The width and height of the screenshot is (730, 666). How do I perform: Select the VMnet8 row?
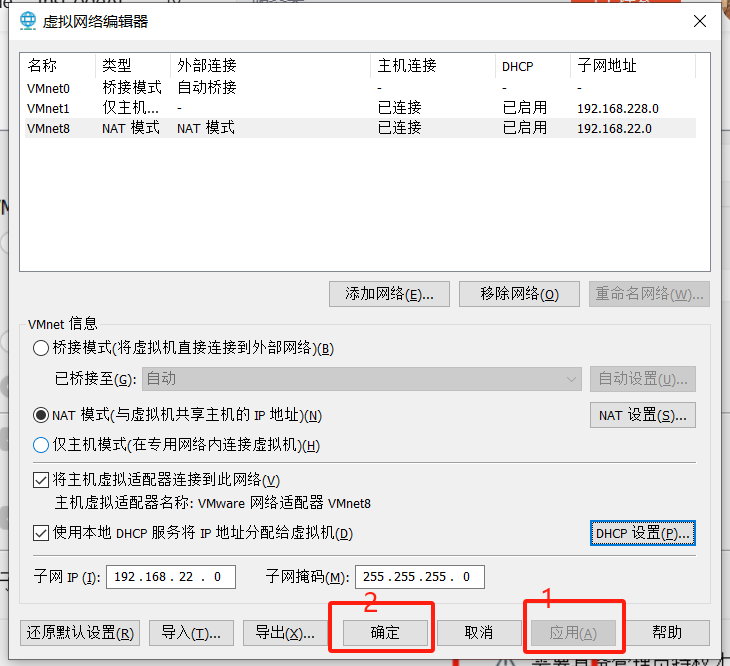360,128
